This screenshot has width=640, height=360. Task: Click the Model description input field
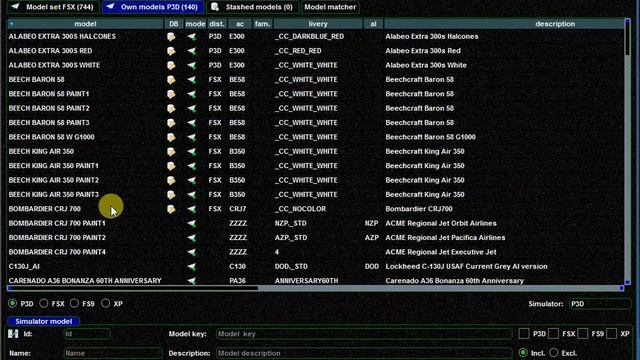click(364, 353)
